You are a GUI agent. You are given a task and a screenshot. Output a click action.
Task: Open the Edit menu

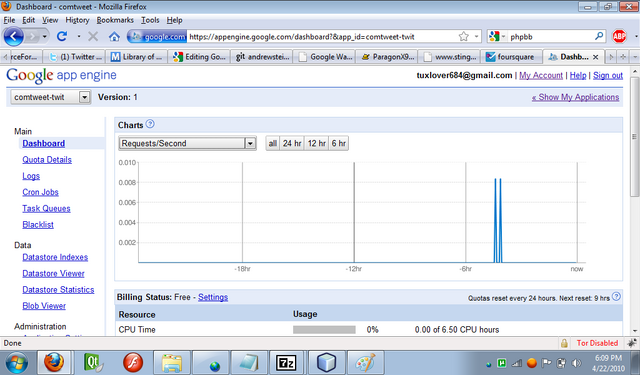pos(28,20)
